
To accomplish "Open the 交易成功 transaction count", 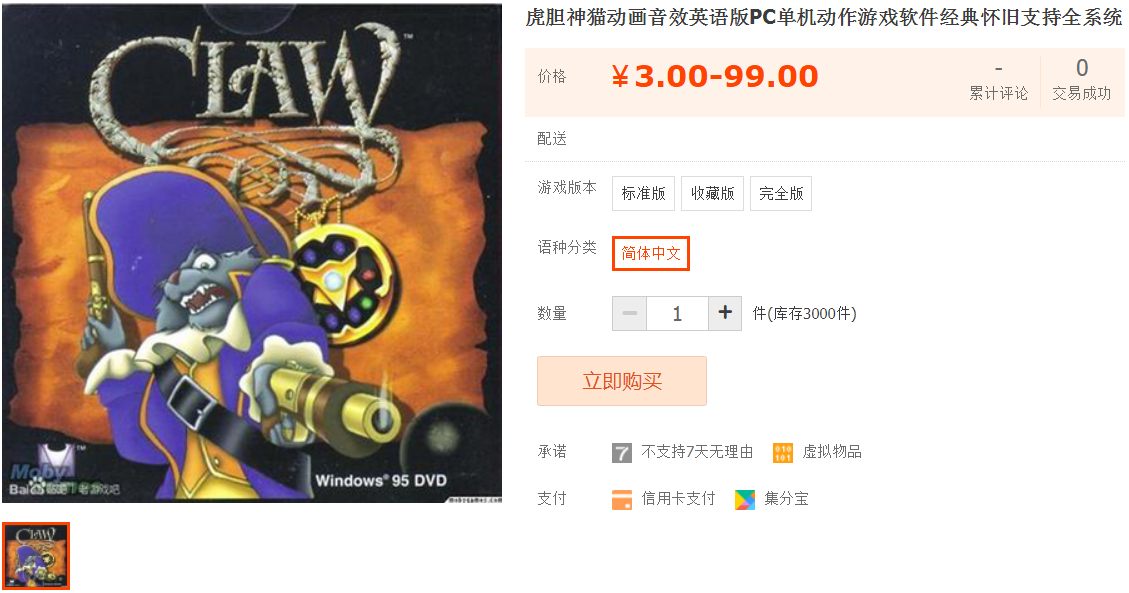I will coord(1081,81).
